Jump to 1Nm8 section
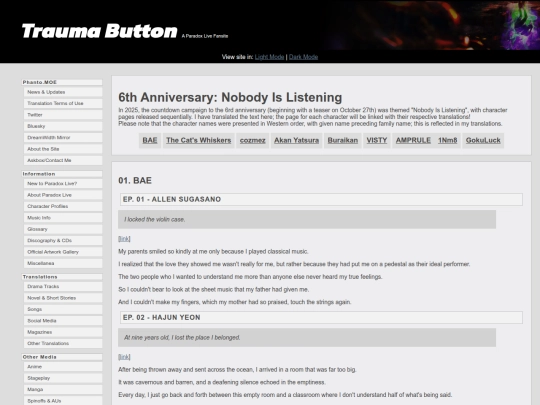The width and height of the screenshot is (540, 405). pos(448,141)
